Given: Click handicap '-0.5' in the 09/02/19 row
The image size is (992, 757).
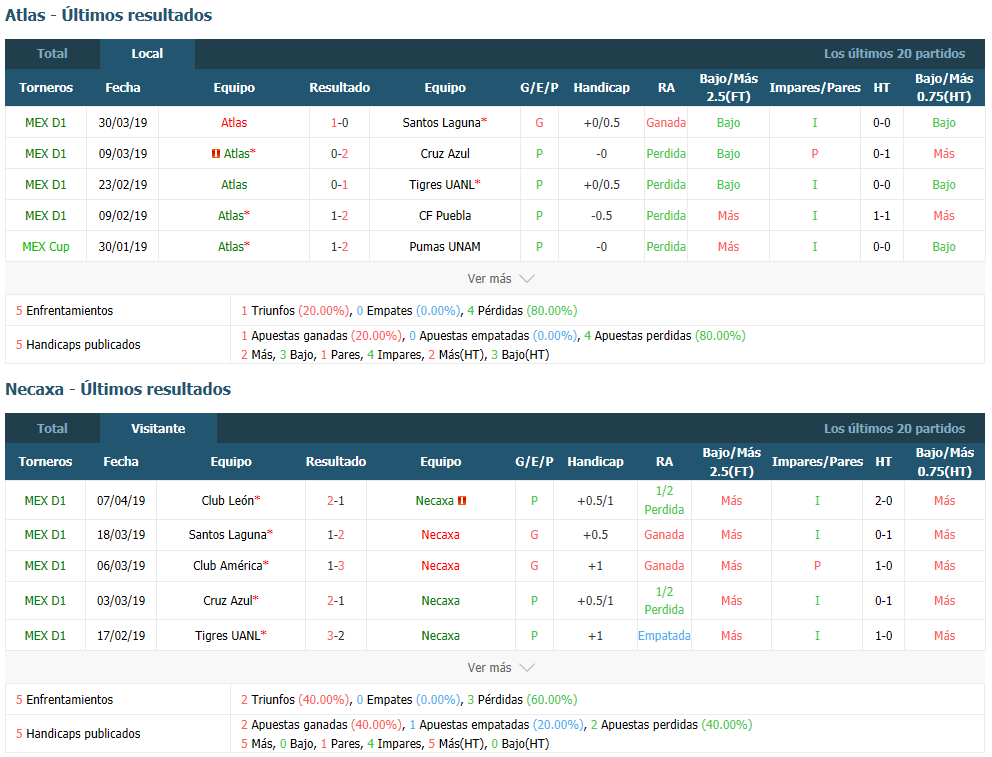Looking at the screenshot, I should 602,216.
